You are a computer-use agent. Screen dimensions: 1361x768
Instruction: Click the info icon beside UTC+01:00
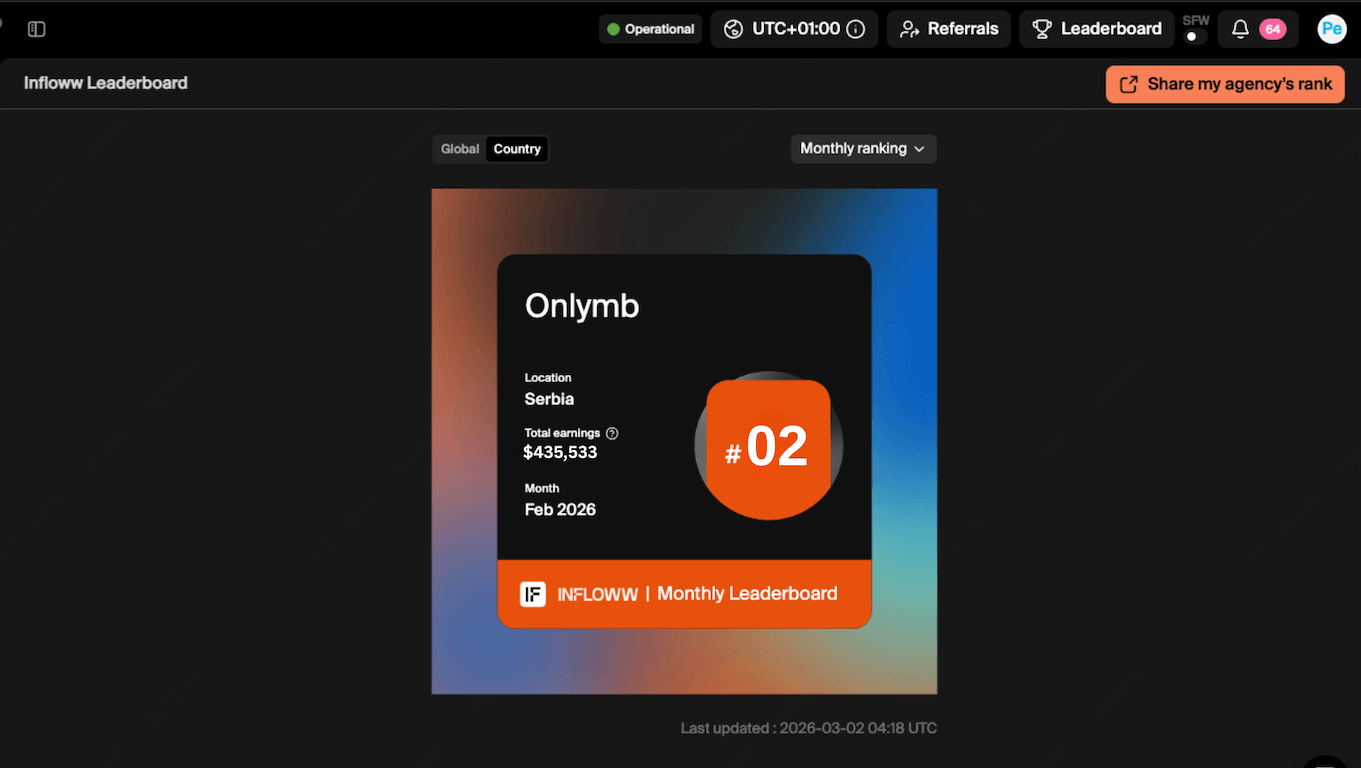pos(856,29)
